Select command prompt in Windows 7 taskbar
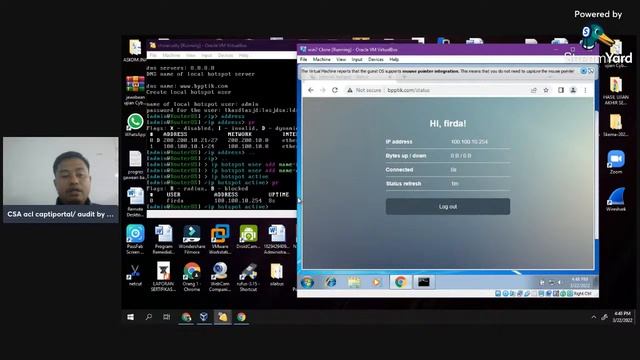 coord(423,282)
